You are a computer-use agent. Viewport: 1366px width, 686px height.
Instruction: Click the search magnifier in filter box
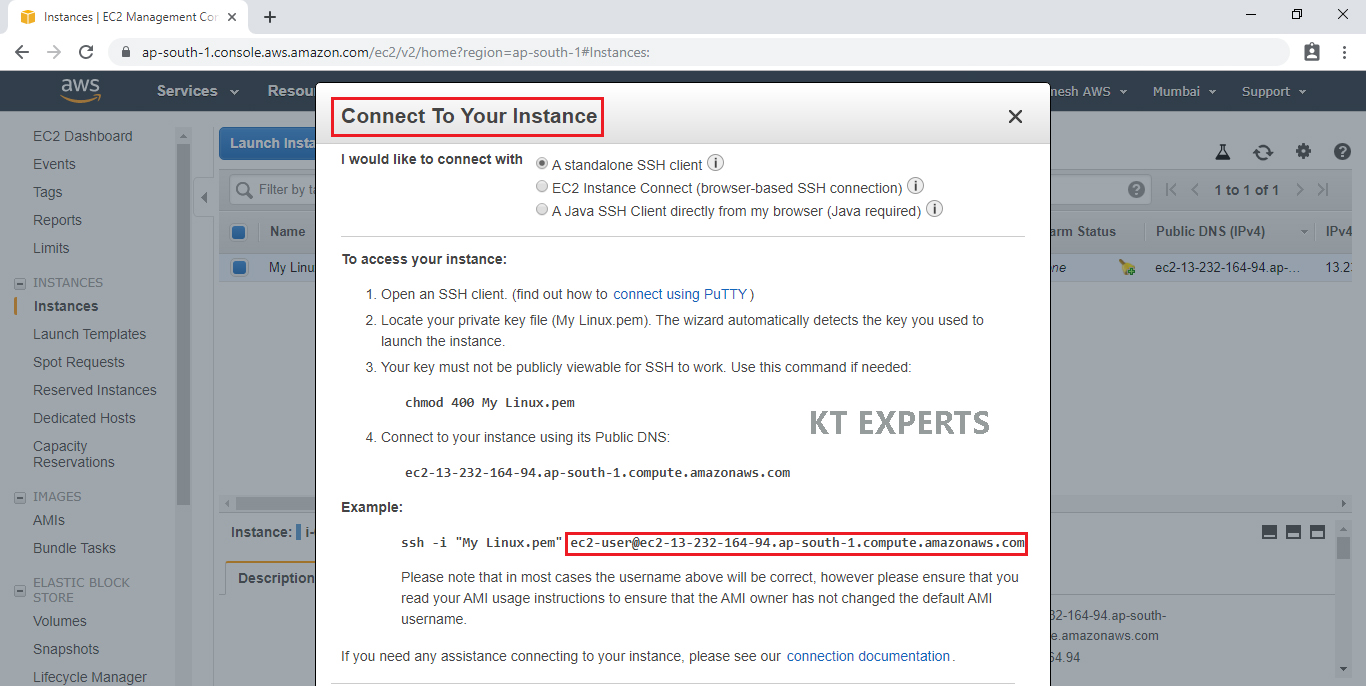click(243, 190)
